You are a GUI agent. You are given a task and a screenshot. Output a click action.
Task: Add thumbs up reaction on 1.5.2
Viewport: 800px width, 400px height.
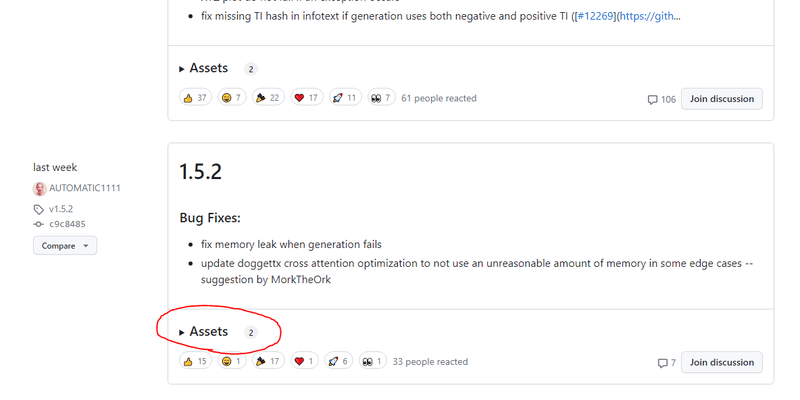(x=195, y=361)
